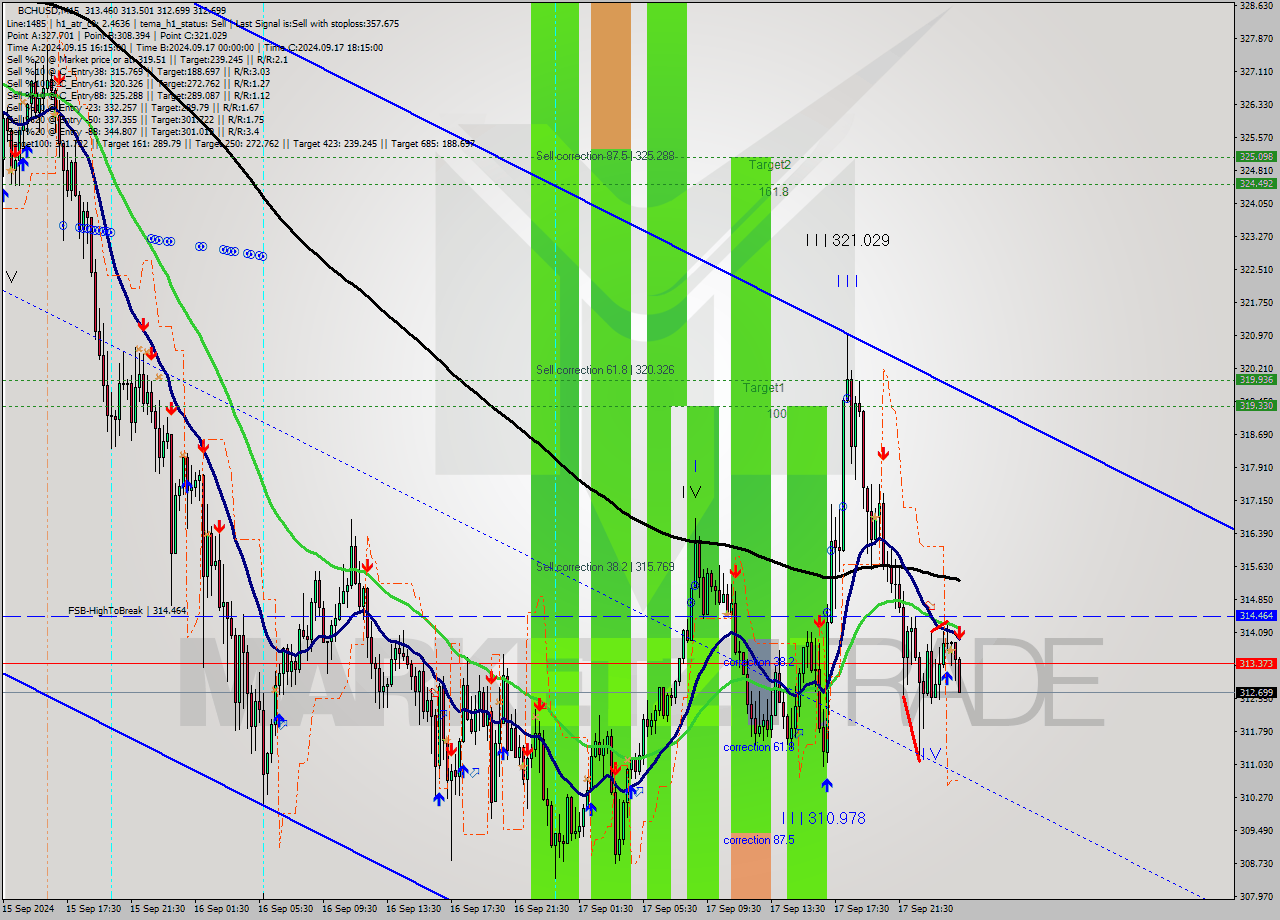
Task: Click the '16 Sep 05:30' time axis label
Action: [x=285, y=909]
